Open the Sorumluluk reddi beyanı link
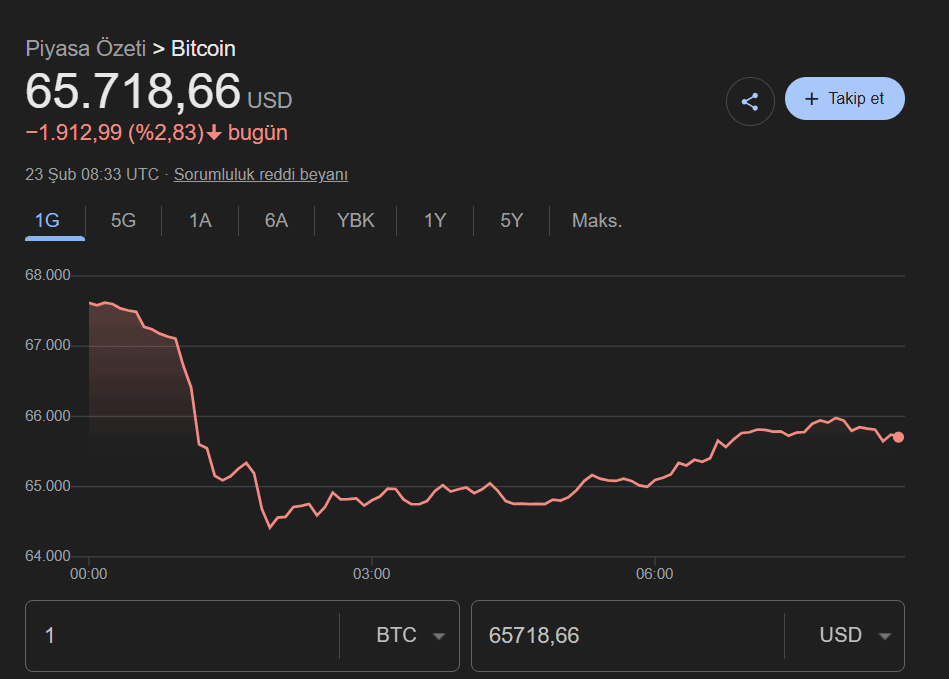 click(260, 174)
